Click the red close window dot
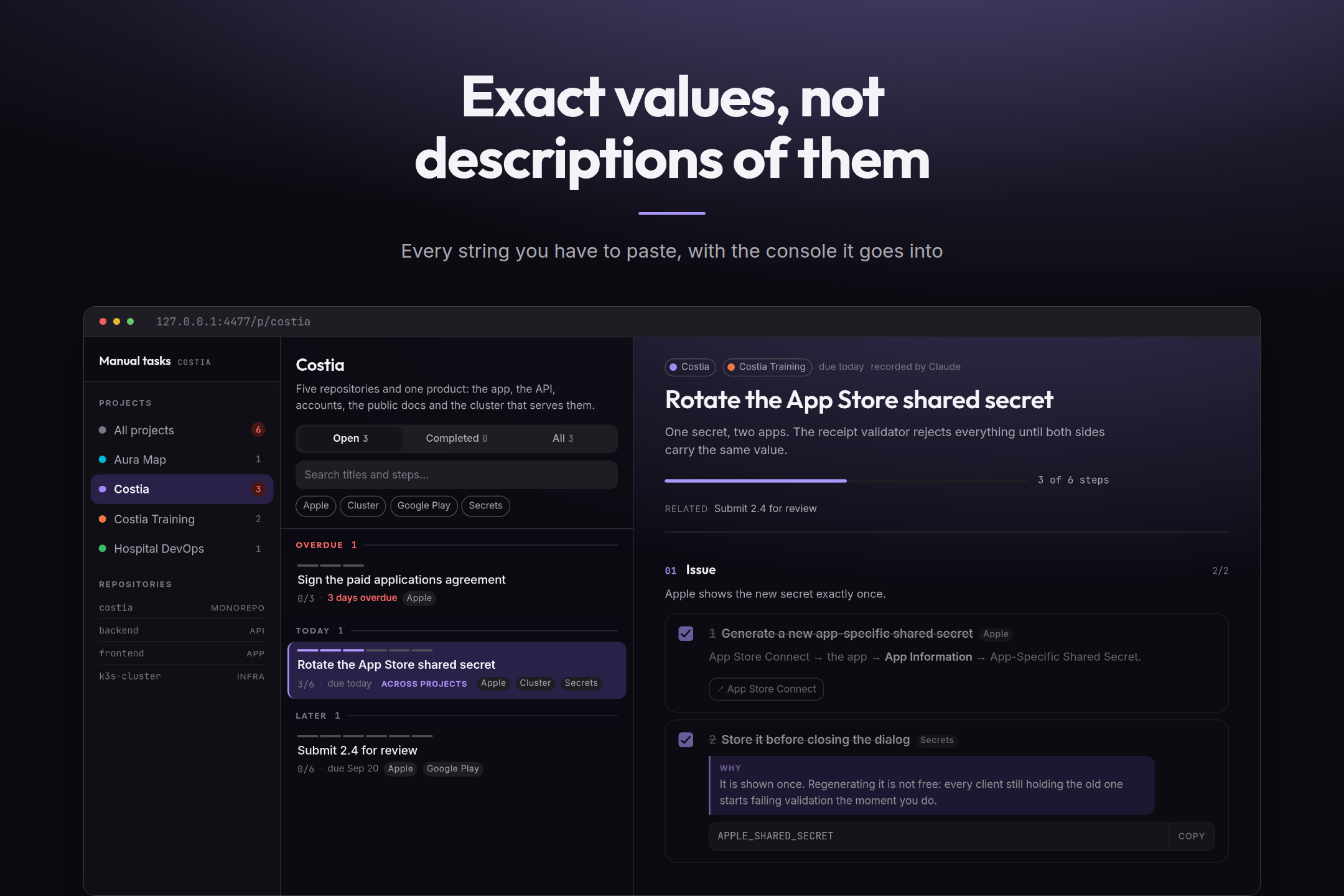This screenshot has height=896, width=1344. pyautogui.click(x=103, y=322)
